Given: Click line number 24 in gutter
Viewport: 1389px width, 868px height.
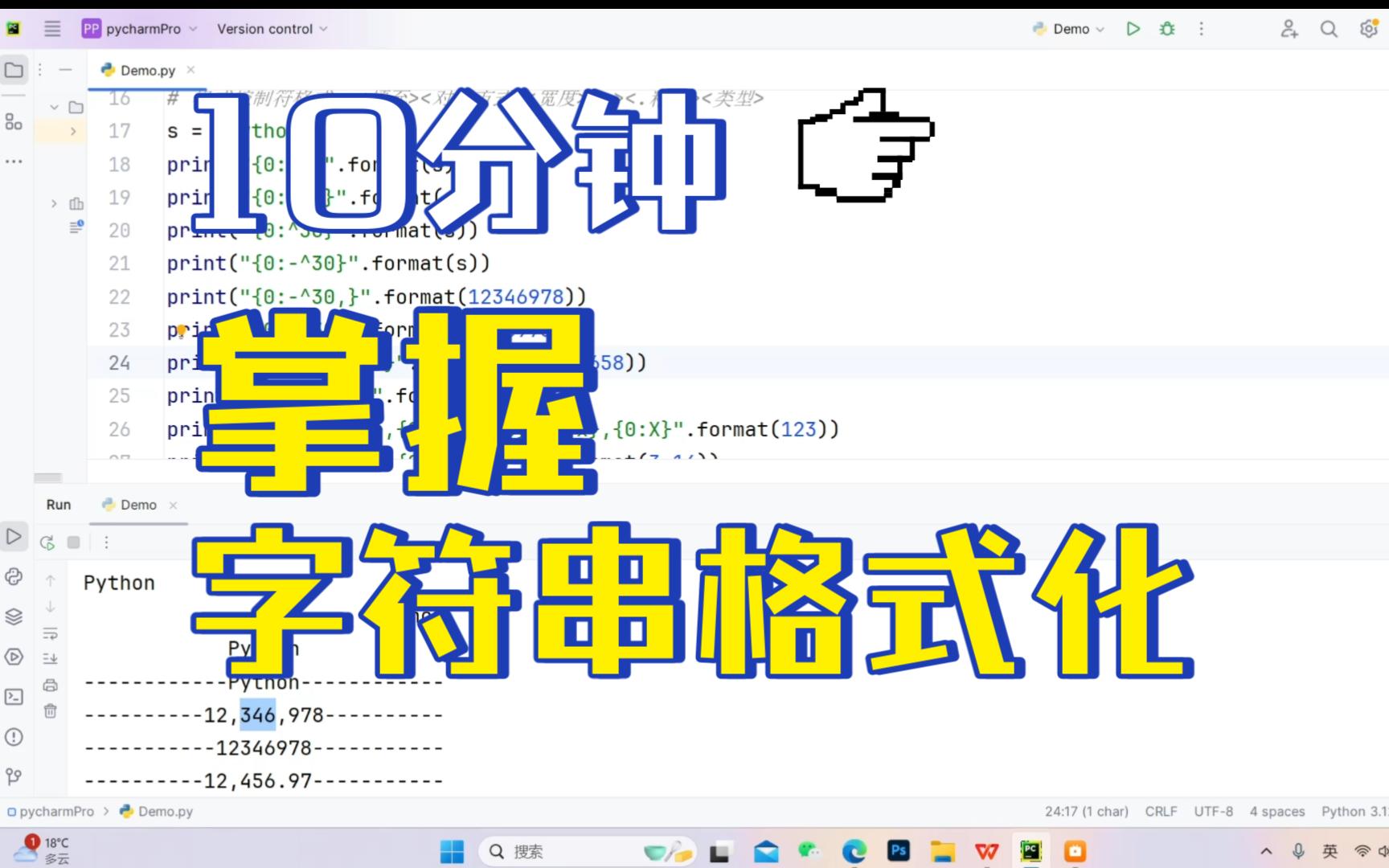Looking at the screenshot, I should (x=120, y=362).
